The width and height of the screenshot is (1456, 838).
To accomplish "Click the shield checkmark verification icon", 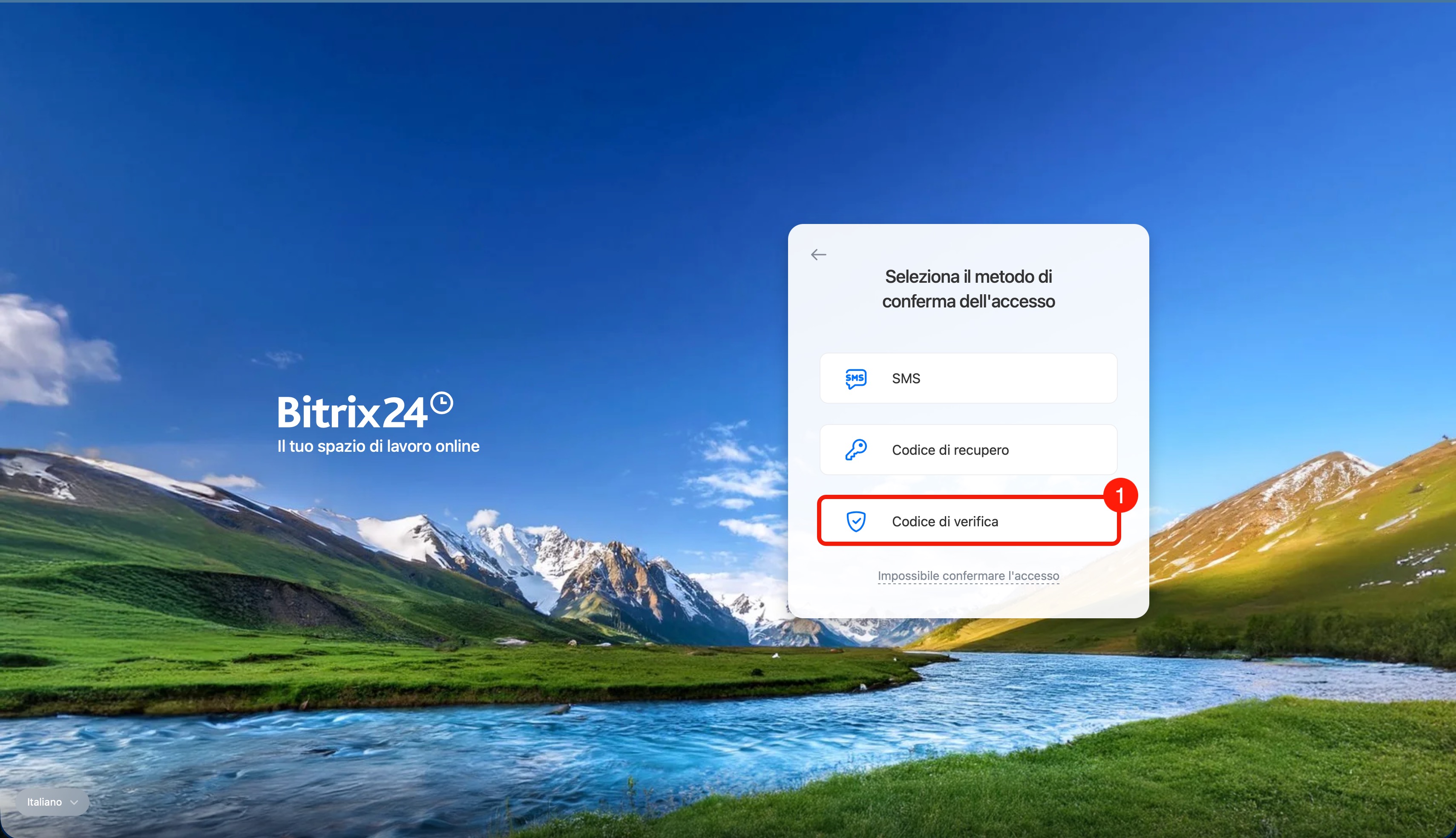I will click(x=855, y=522).
